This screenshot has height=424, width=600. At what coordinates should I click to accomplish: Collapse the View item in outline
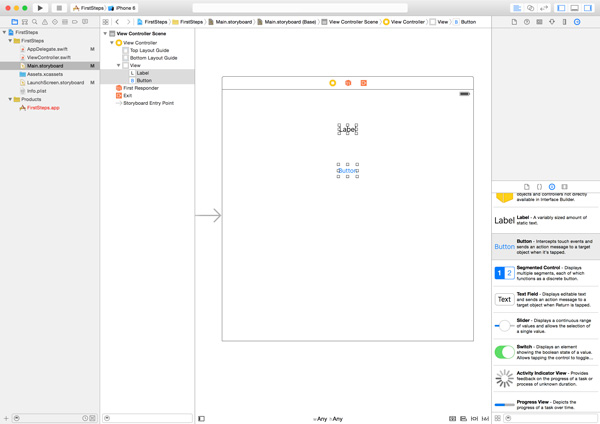[x=119, y=65]
